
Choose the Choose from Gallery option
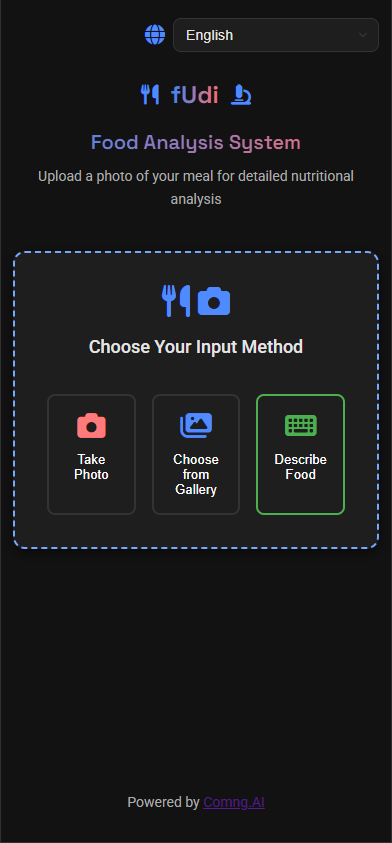click(196, 454)
